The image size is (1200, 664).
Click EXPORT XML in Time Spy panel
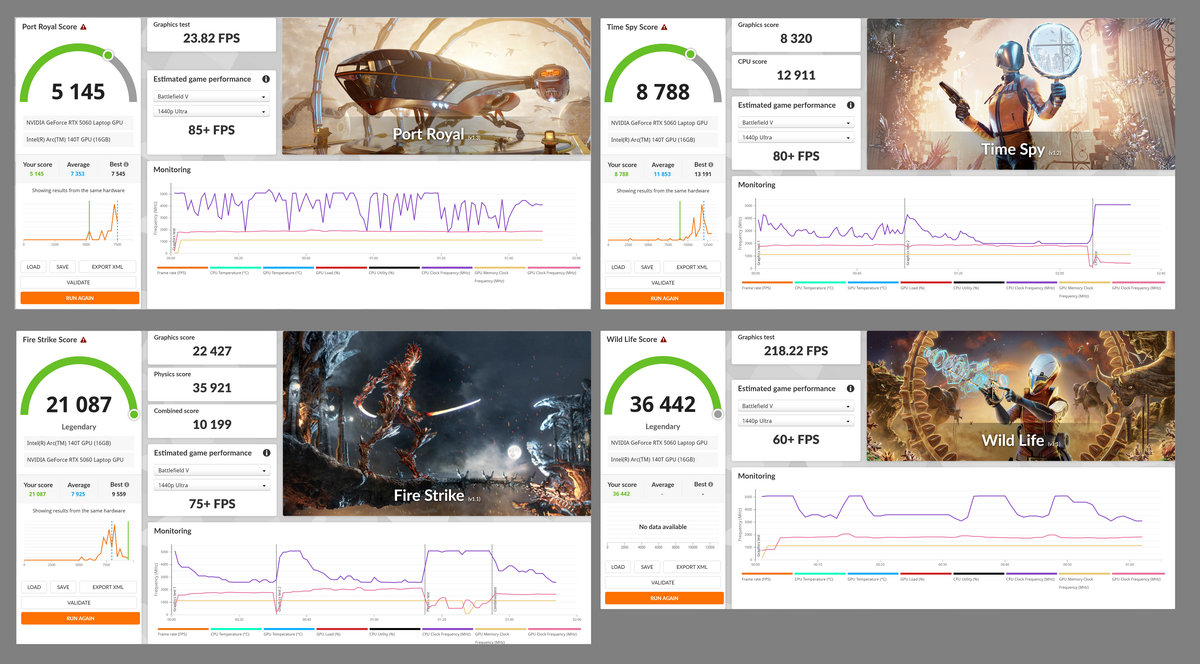pyautogui.click(x=693, y=267)
